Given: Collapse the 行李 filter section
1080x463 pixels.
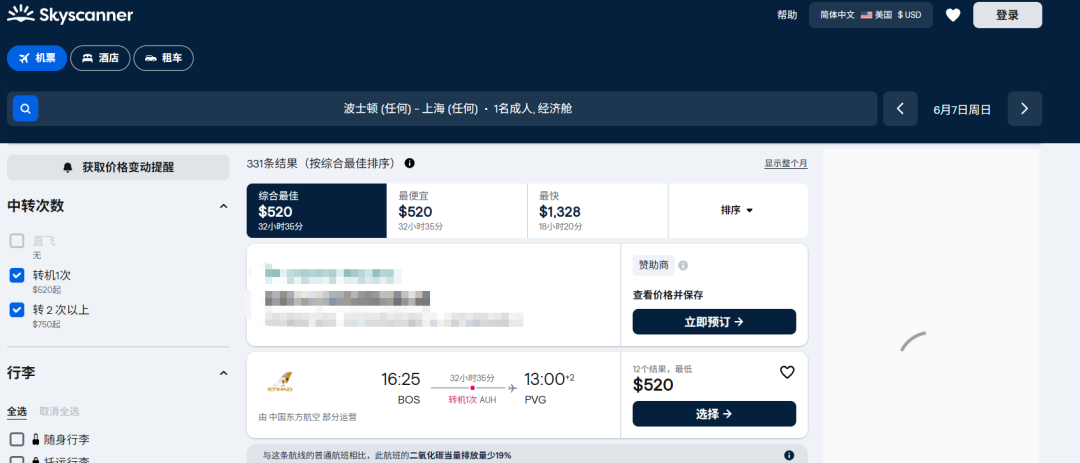Looking at the screenshot, I should pyautogui.click(x=223, y=373).
